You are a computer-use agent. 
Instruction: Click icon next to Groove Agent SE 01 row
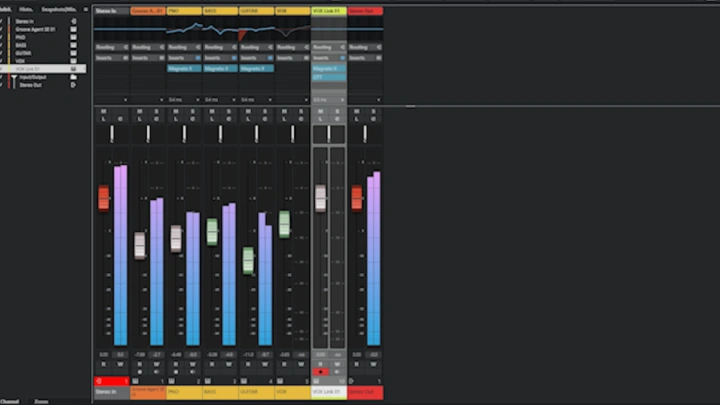pos(73,29)
